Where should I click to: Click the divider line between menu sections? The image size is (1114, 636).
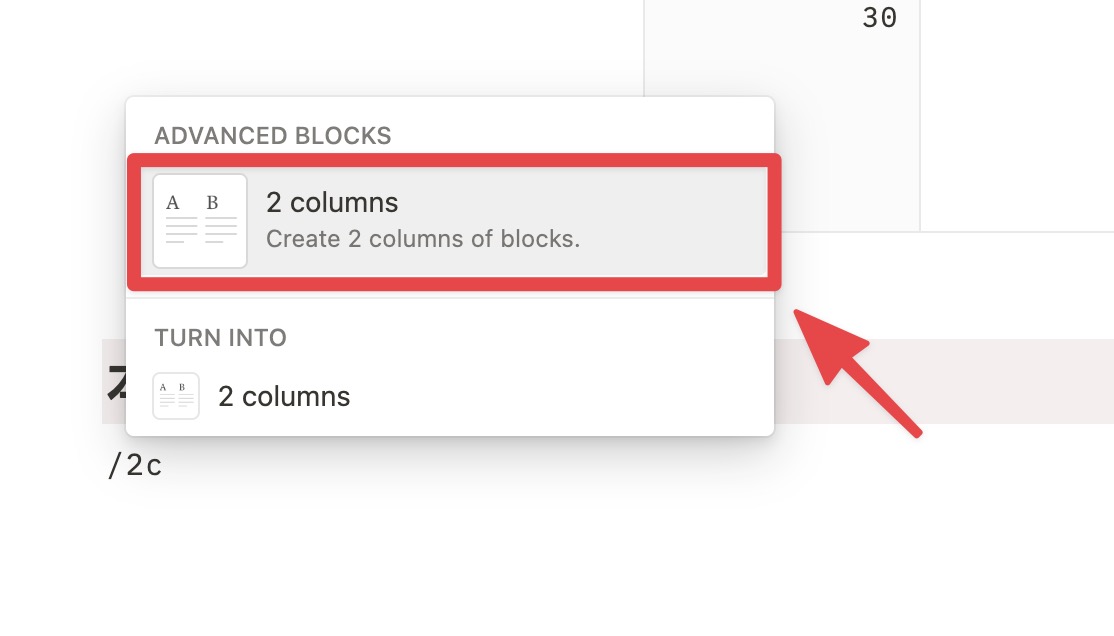click(x=450, y=298)
